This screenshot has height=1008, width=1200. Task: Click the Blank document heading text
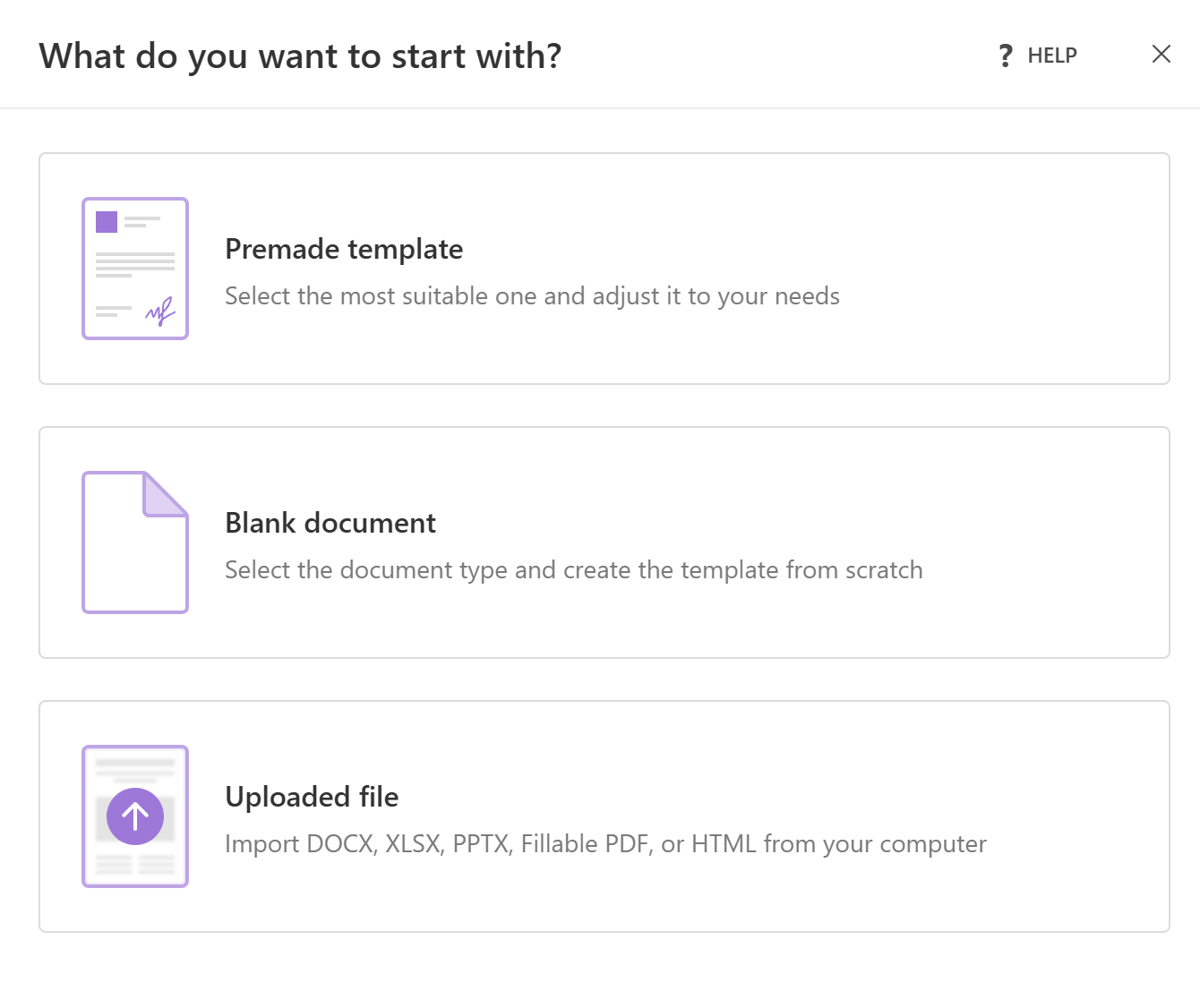coord(330,524)
